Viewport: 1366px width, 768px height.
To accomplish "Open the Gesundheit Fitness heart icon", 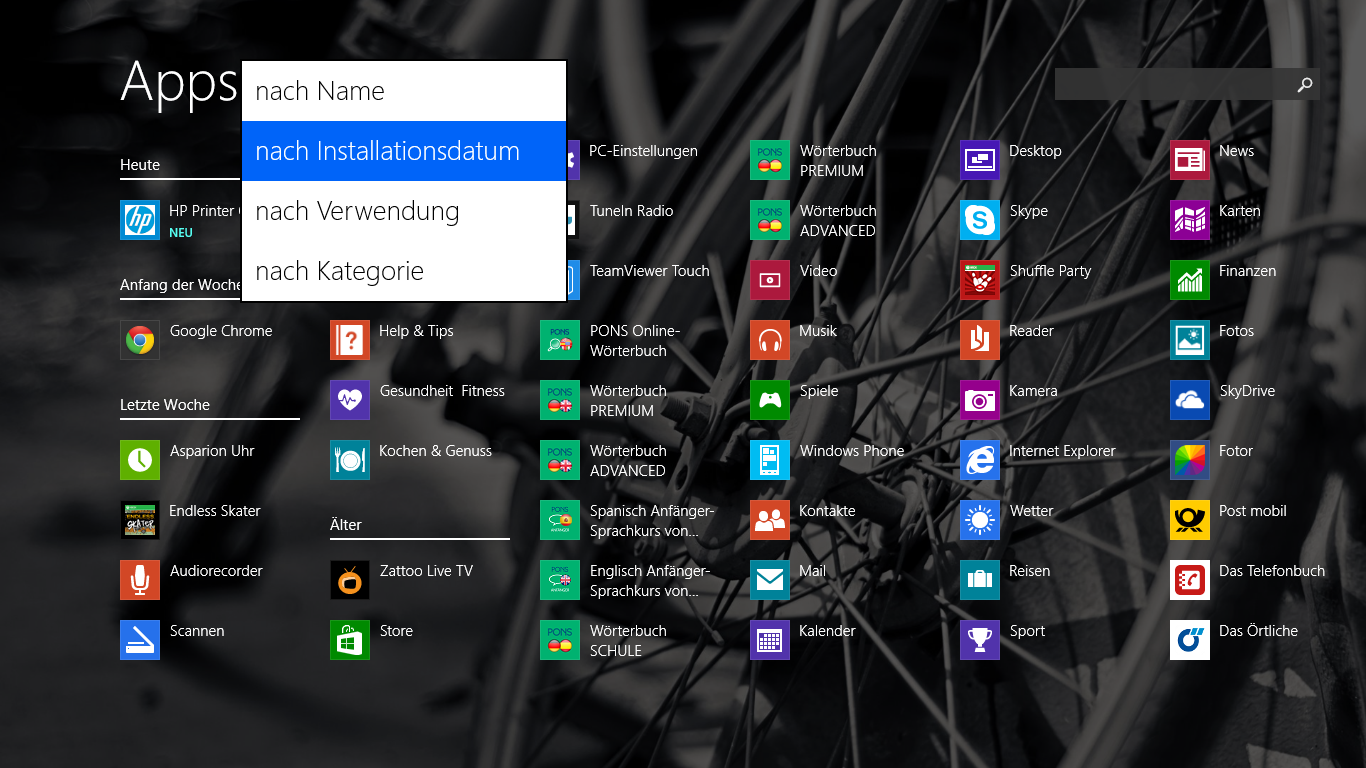I will pos(350,400).
